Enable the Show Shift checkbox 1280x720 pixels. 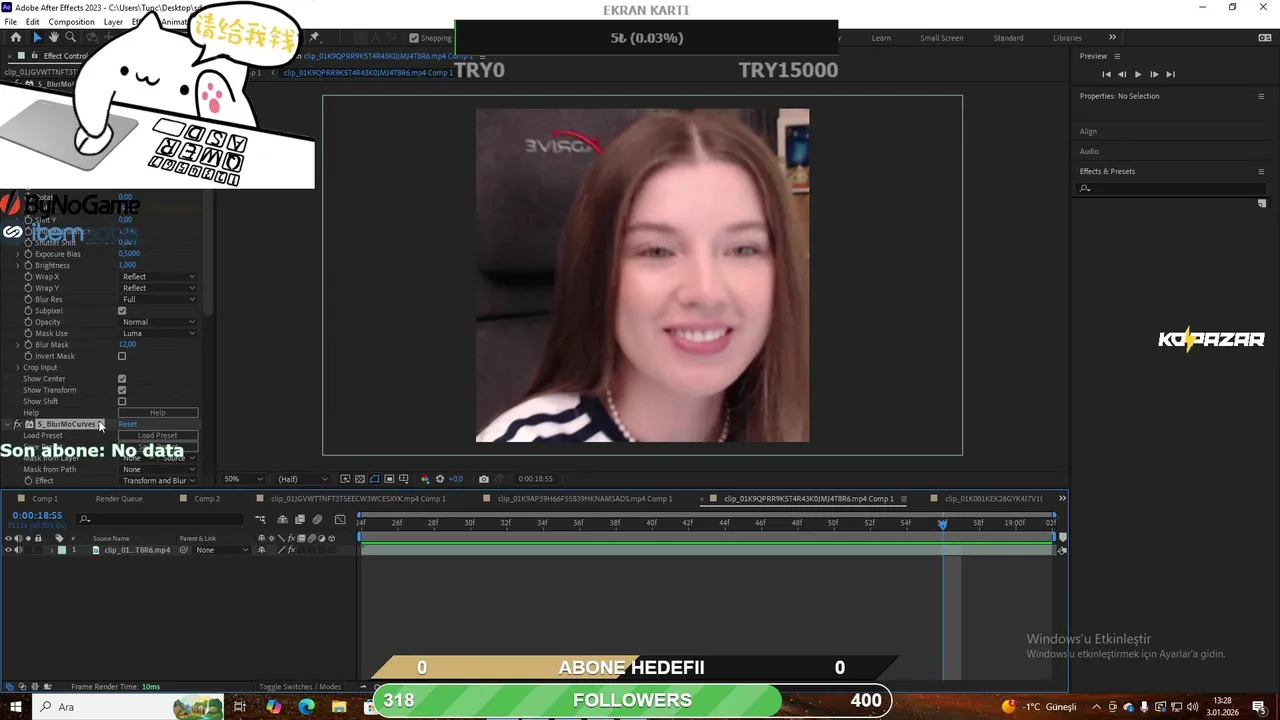click(x=122, y=402)
